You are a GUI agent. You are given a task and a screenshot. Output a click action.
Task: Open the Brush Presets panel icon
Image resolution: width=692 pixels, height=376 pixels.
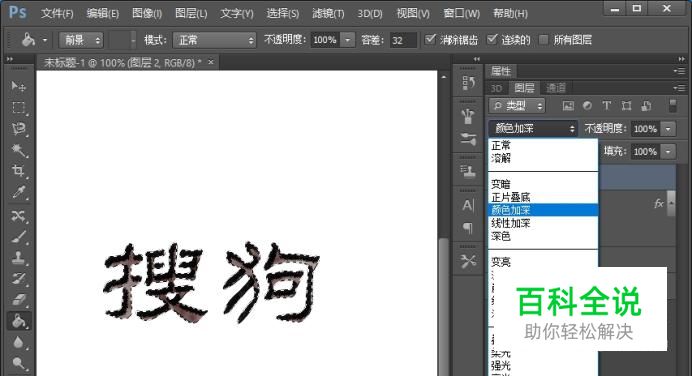[468, 117]
